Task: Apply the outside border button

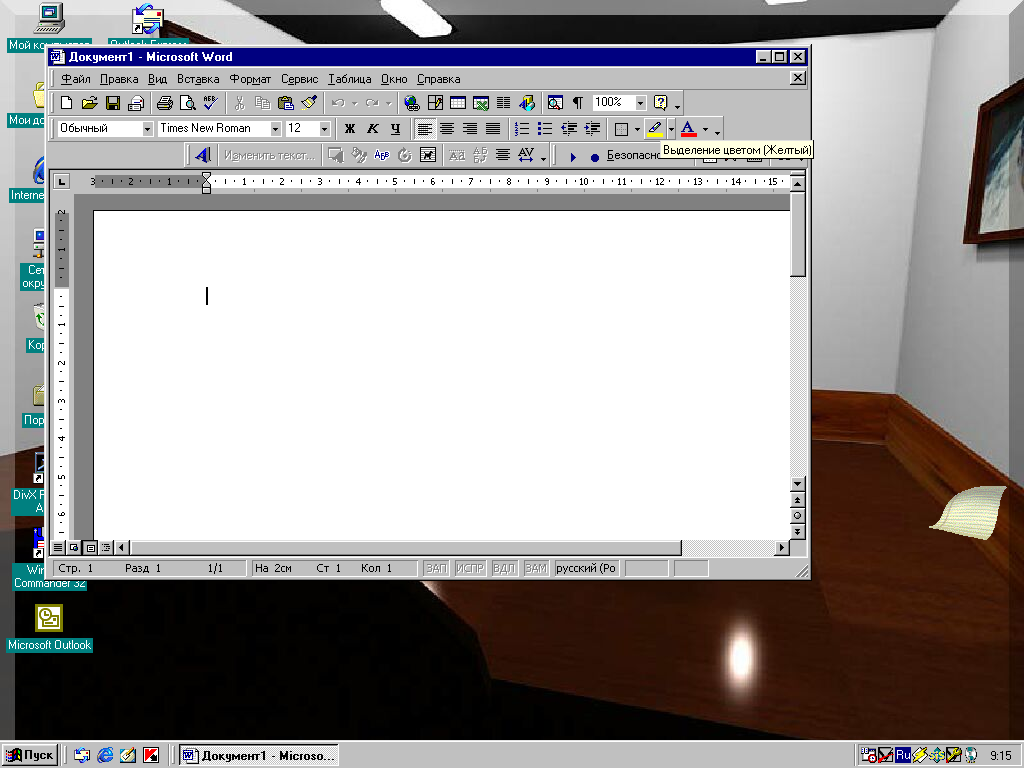Action: pyautogui.click(x=622, y=129)
